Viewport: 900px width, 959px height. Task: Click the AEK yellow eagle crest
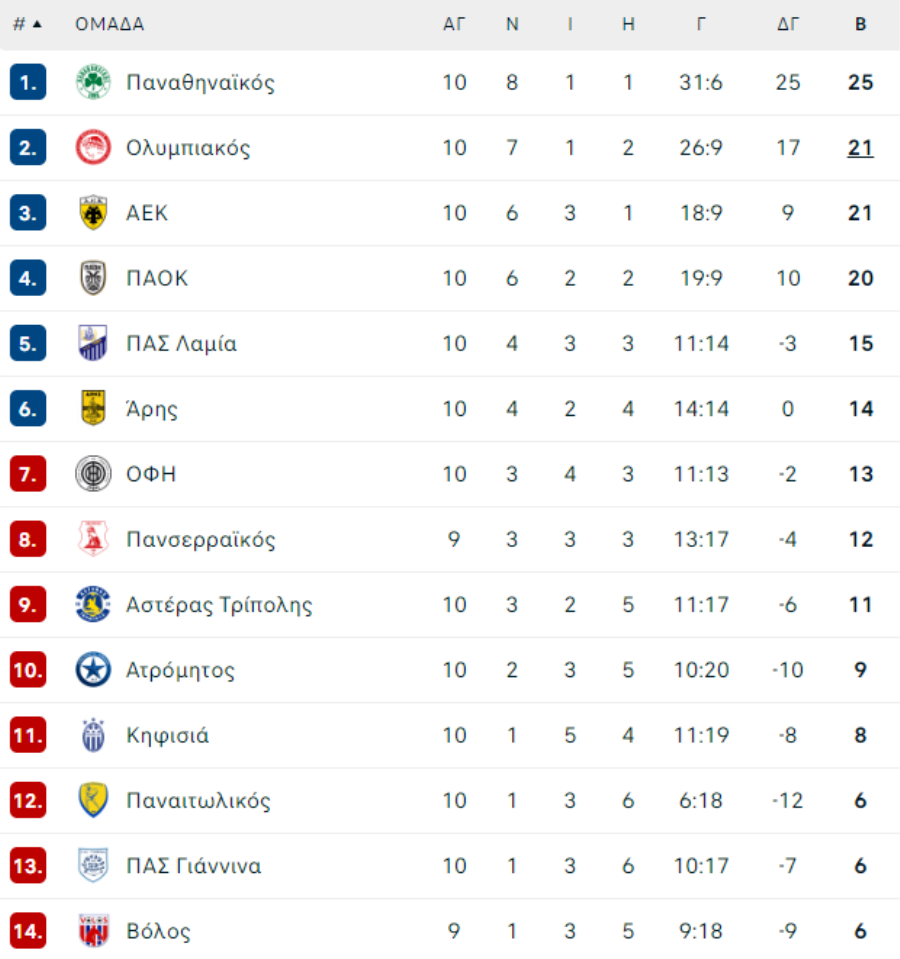(93, 213)
